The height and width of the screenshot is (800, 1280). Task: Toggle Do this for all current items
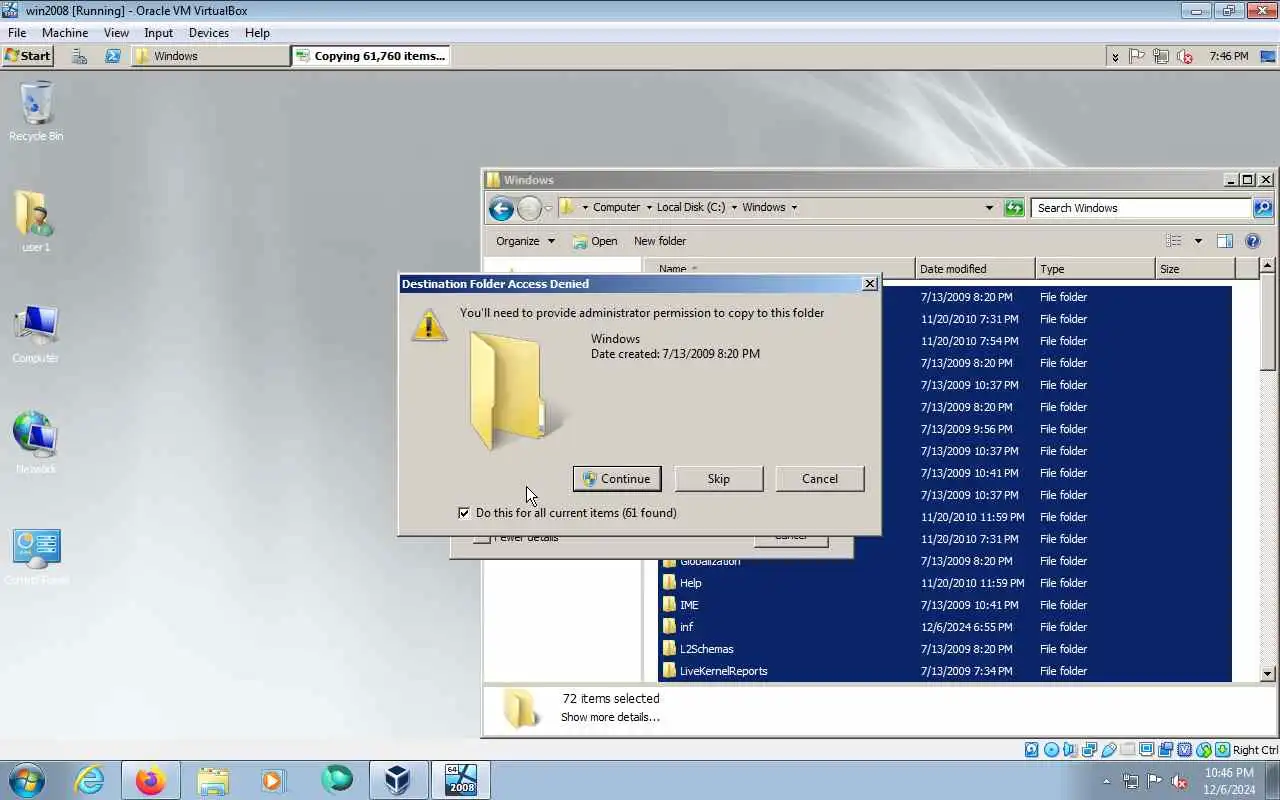coord(464,513)
